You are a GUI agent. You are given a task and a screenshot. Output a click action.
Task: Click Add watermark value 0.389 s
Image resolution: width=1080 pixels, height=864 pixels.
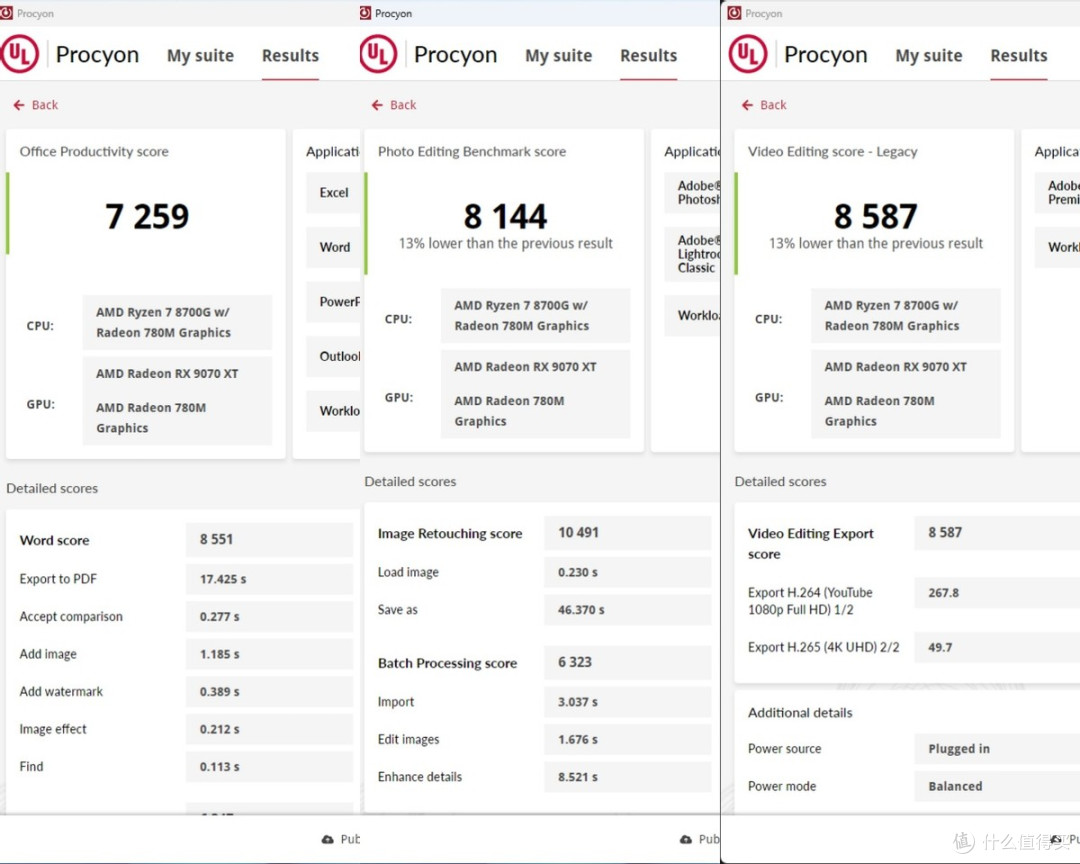(x=269, y=691)
